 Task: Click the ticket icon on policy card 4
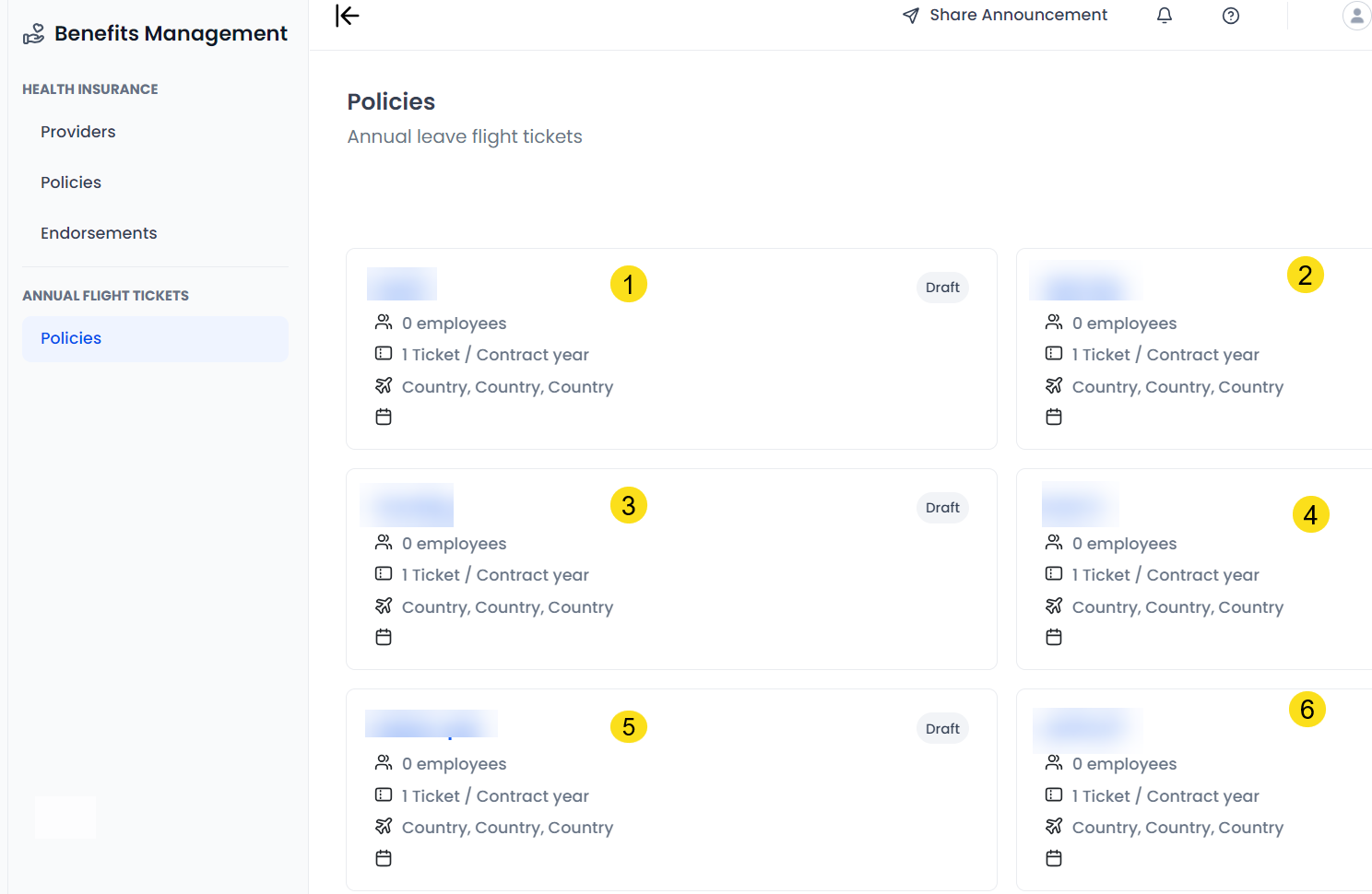click(1054, 573)
